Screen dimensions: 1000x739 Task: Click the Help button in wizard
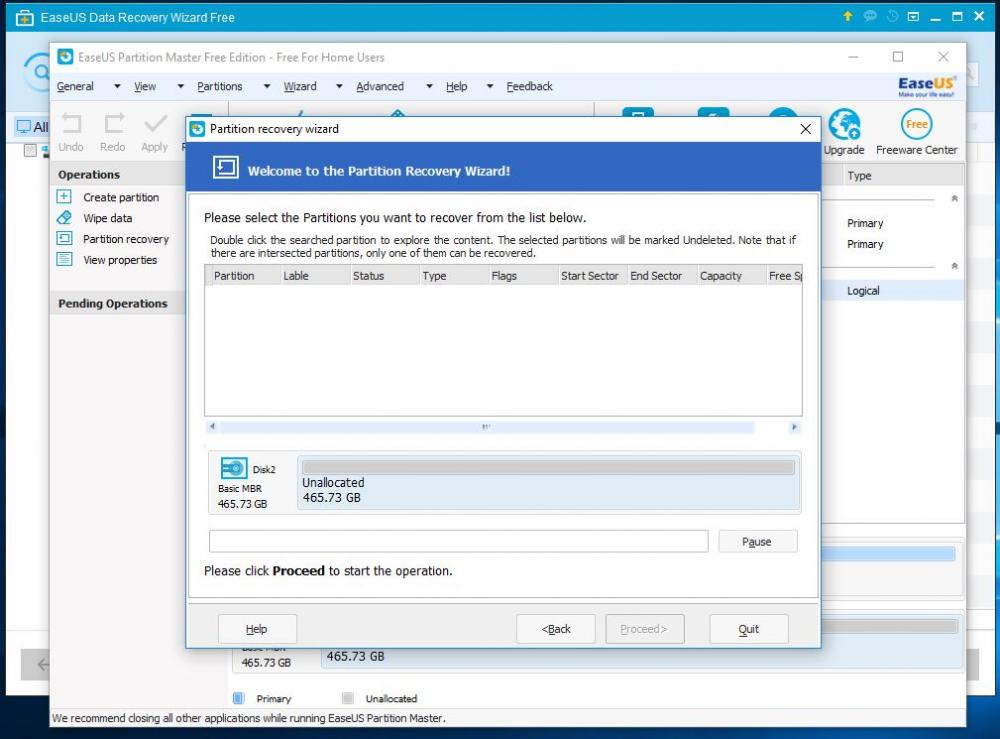point(257,629)
